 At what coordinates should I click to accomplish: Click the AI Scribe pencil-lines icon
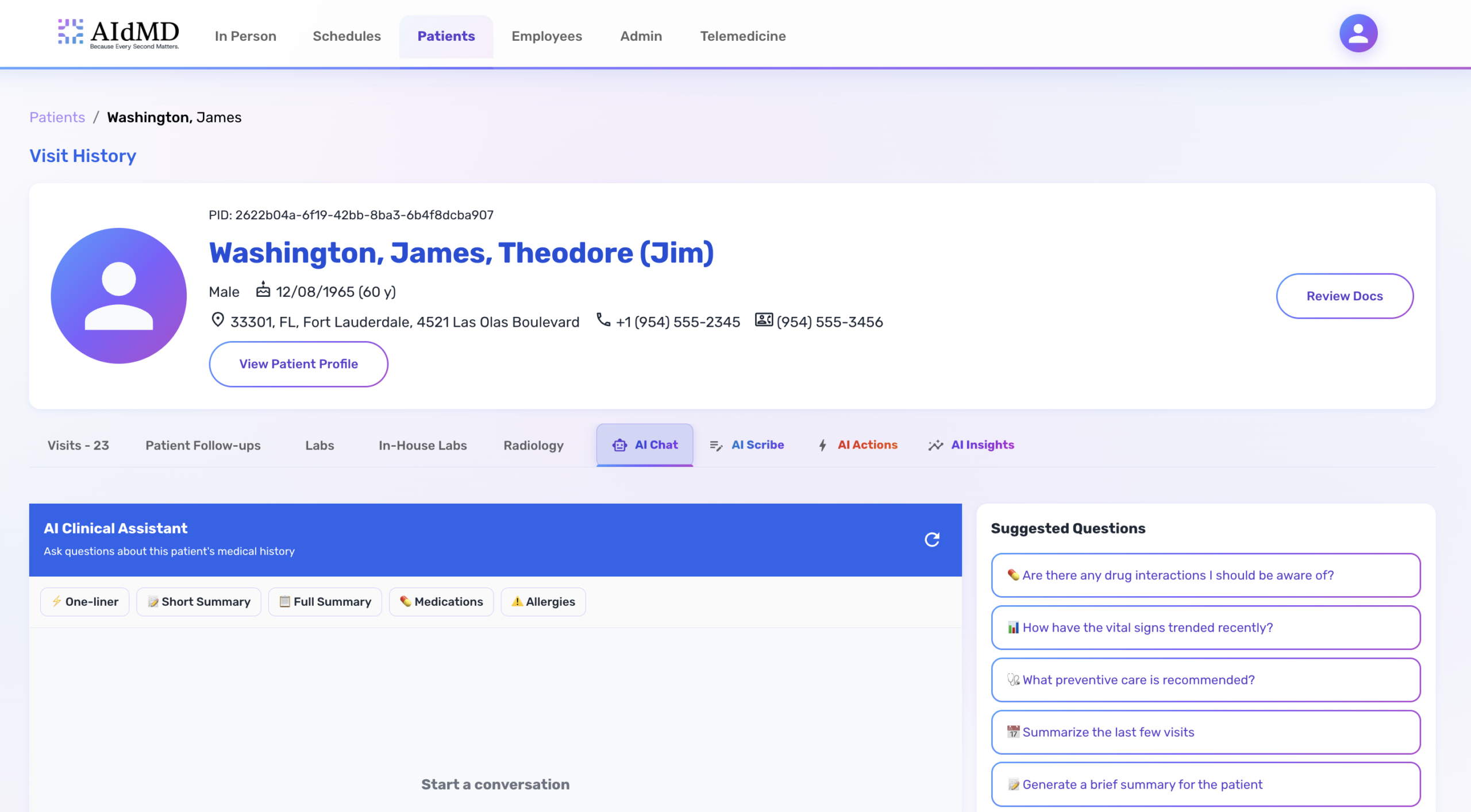point(715,446)
